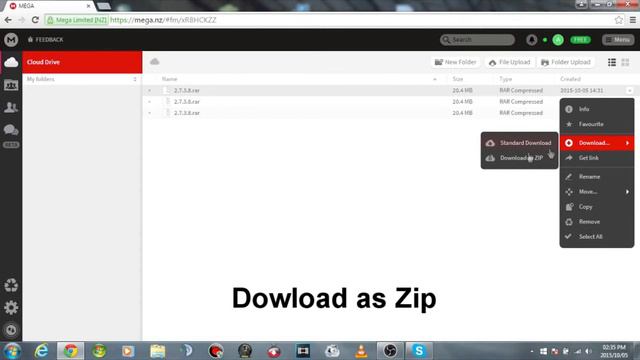Viewport: 640px width, 360px height.
Task: Choose Select All in context menu
Action: point(597,237)
